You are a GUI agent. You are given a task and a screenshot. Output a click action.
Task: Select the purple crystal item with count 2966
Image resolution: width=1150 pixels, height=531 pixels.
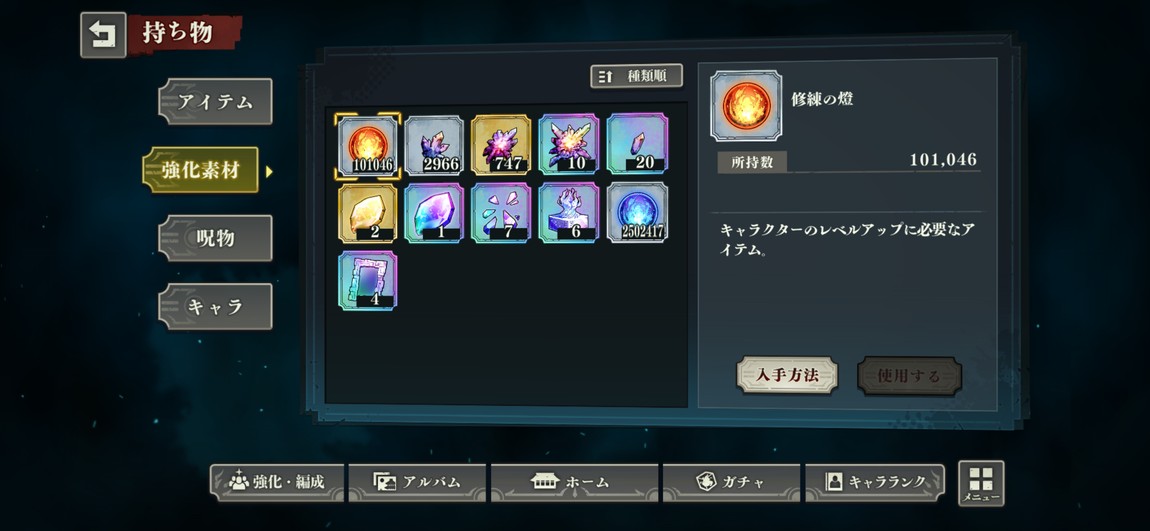434,145
